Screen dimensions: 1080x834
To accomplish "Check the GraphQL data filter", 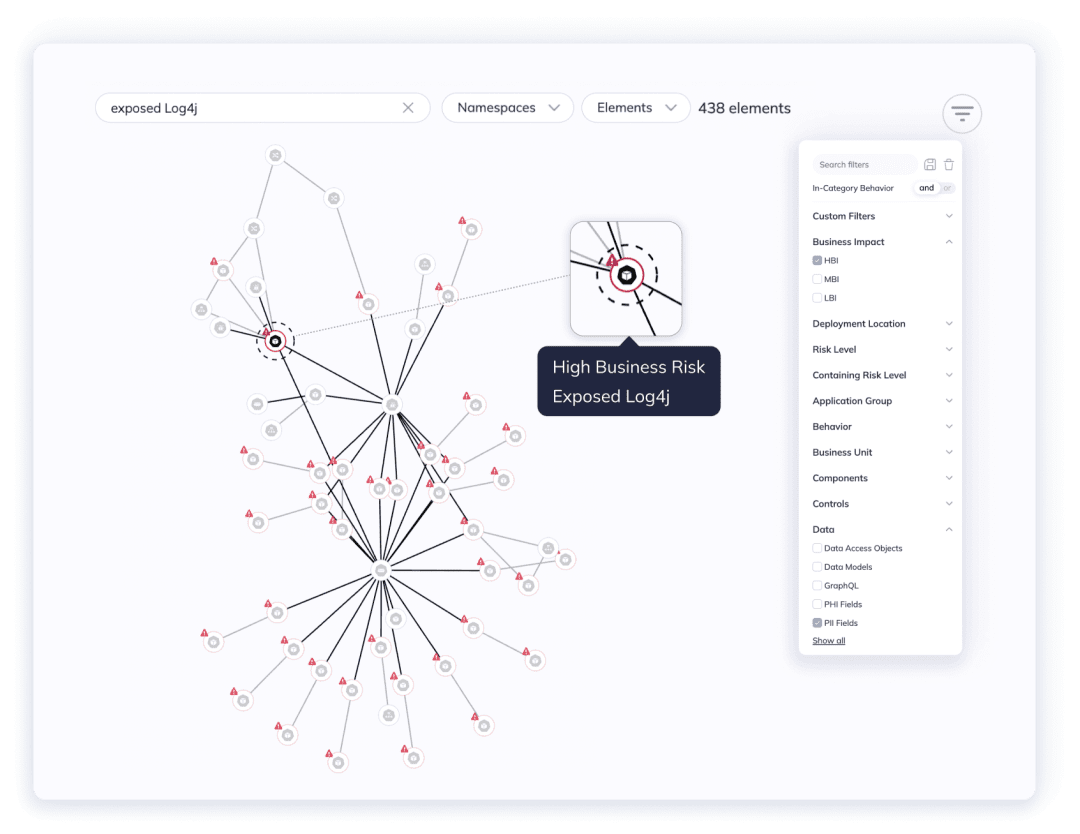I will [x=817, y=585].
